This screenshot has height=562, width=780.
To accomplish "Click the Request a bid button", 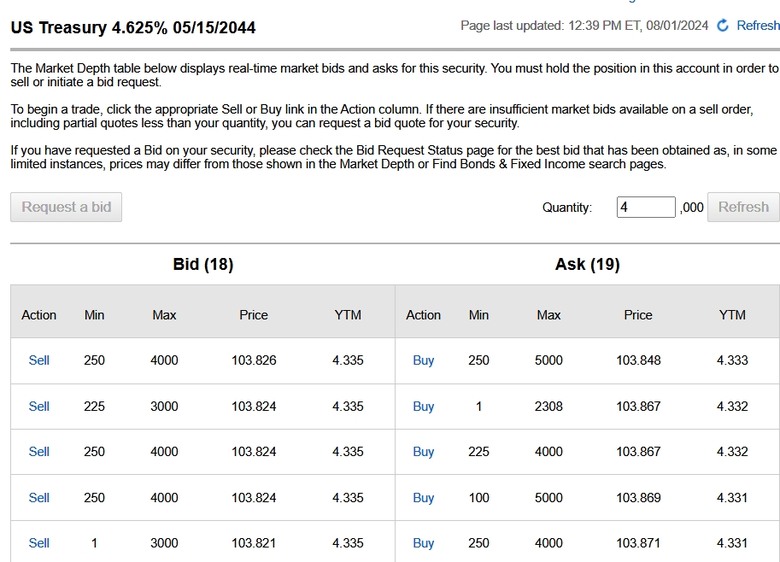I will point(66,207).
